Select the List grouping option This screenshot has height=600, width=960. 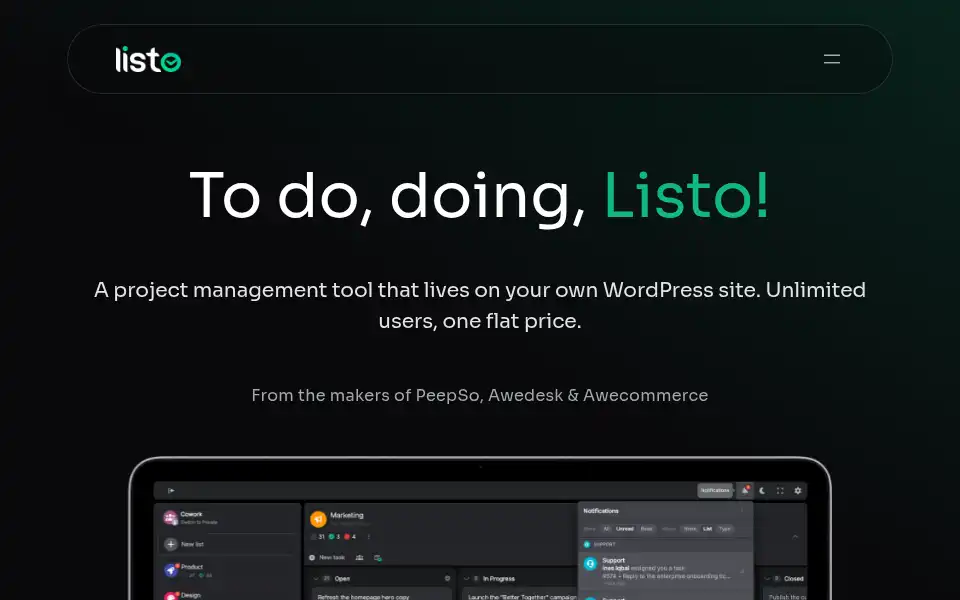coord(707,529)
